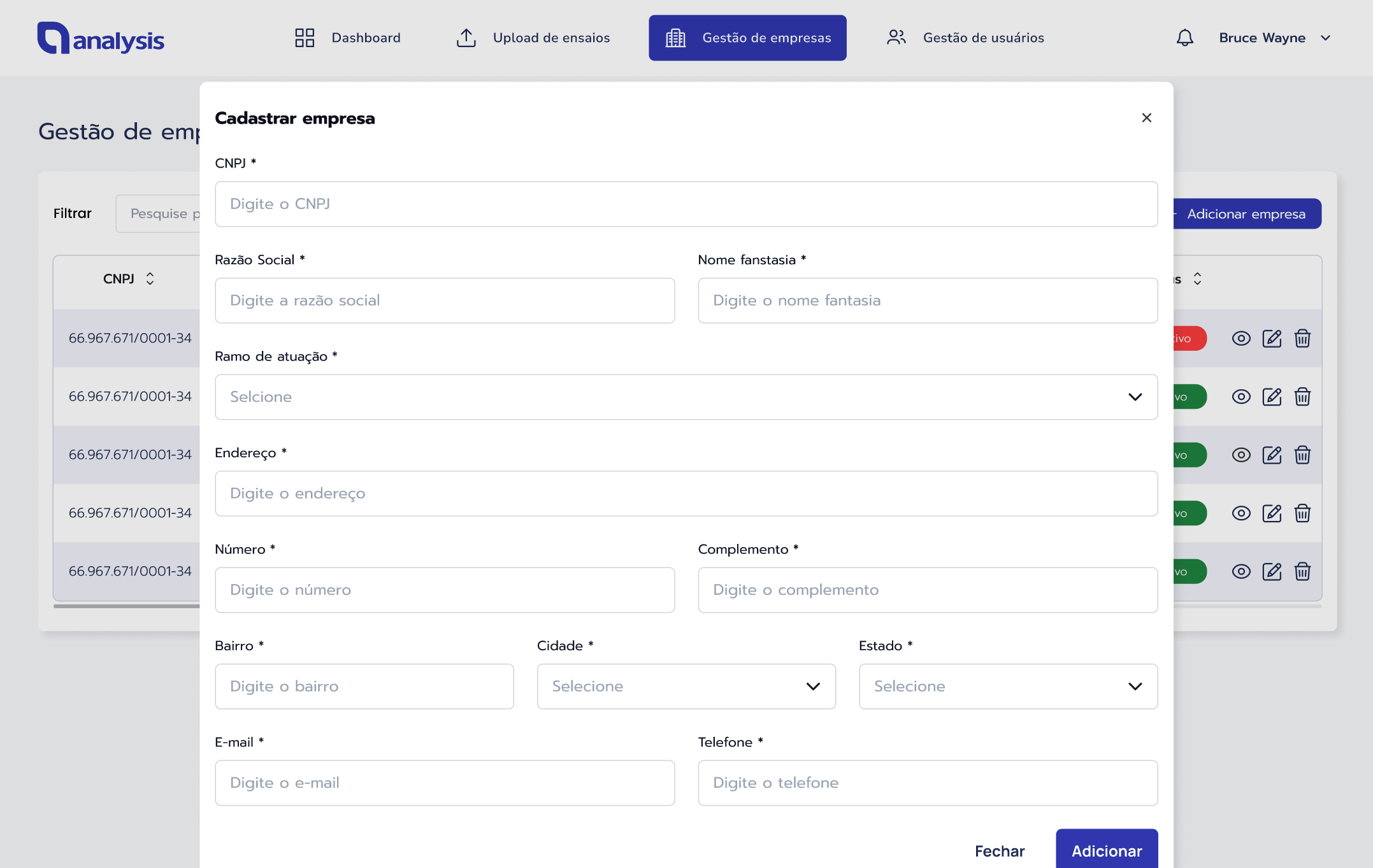
Task: View first row company details with eye icon
Action: pyautogui.click(x=1240, y=338)
